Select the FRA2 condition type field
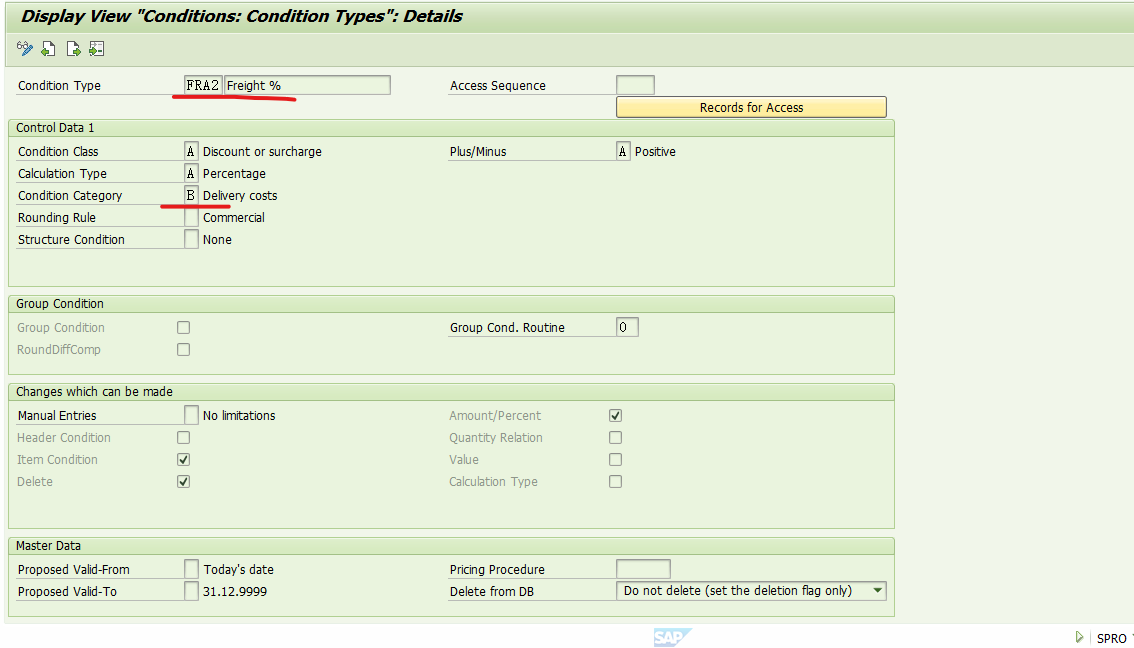The width and height of the screenshot is (1134, 648). click(202, 85)
